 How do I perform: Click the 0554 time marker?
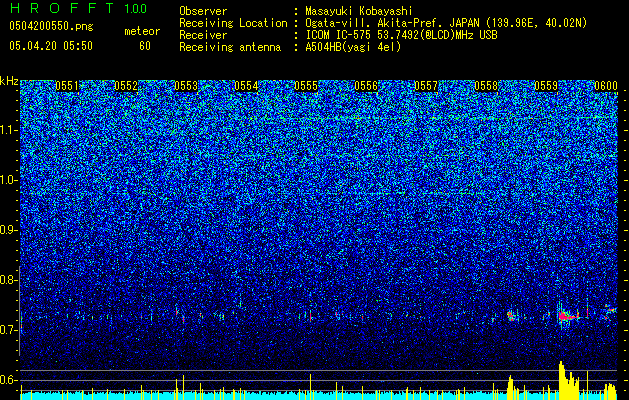coord(246,86)
